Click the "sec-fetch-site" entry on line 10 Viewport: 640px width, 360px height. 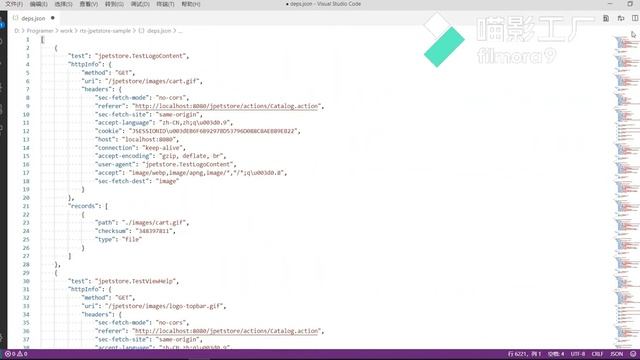click(148, 115)
